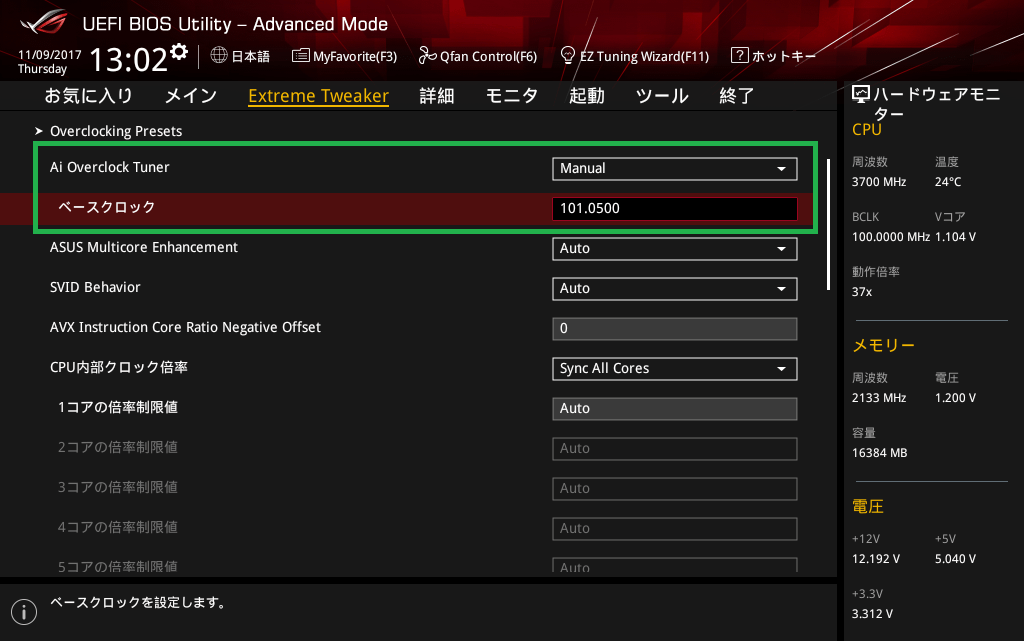Screen dimensions: 1024x641
Task: Click the 13:02 clock display
Action: point(129,59)
